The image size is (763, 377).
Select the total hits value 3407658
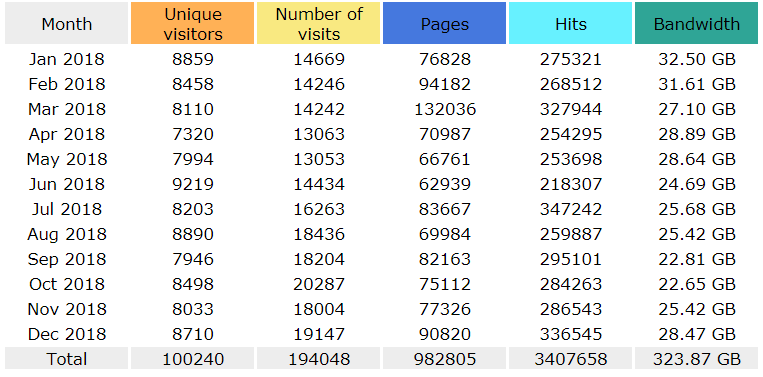coord(570,359)
